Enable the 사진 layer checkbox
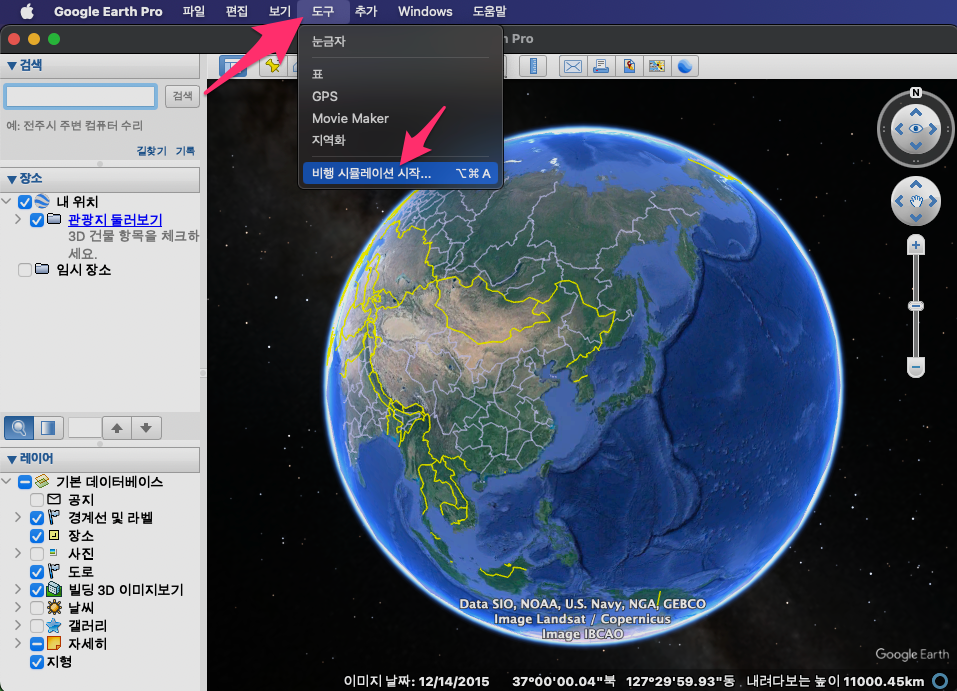Screen dimensions: 957x691 [x=37, y=554]
